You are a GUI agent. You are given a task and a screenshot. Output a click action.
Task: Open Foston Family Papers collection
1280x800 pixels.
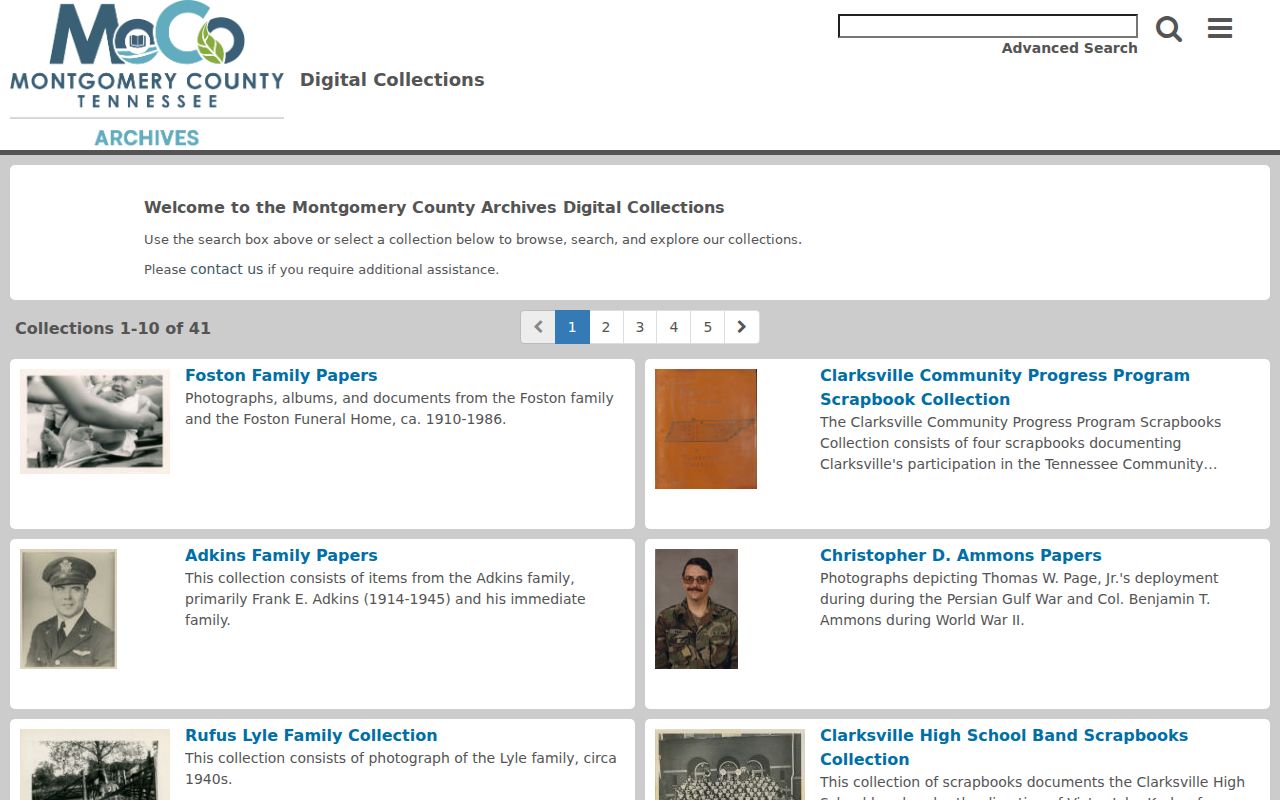tap(281, 375)
